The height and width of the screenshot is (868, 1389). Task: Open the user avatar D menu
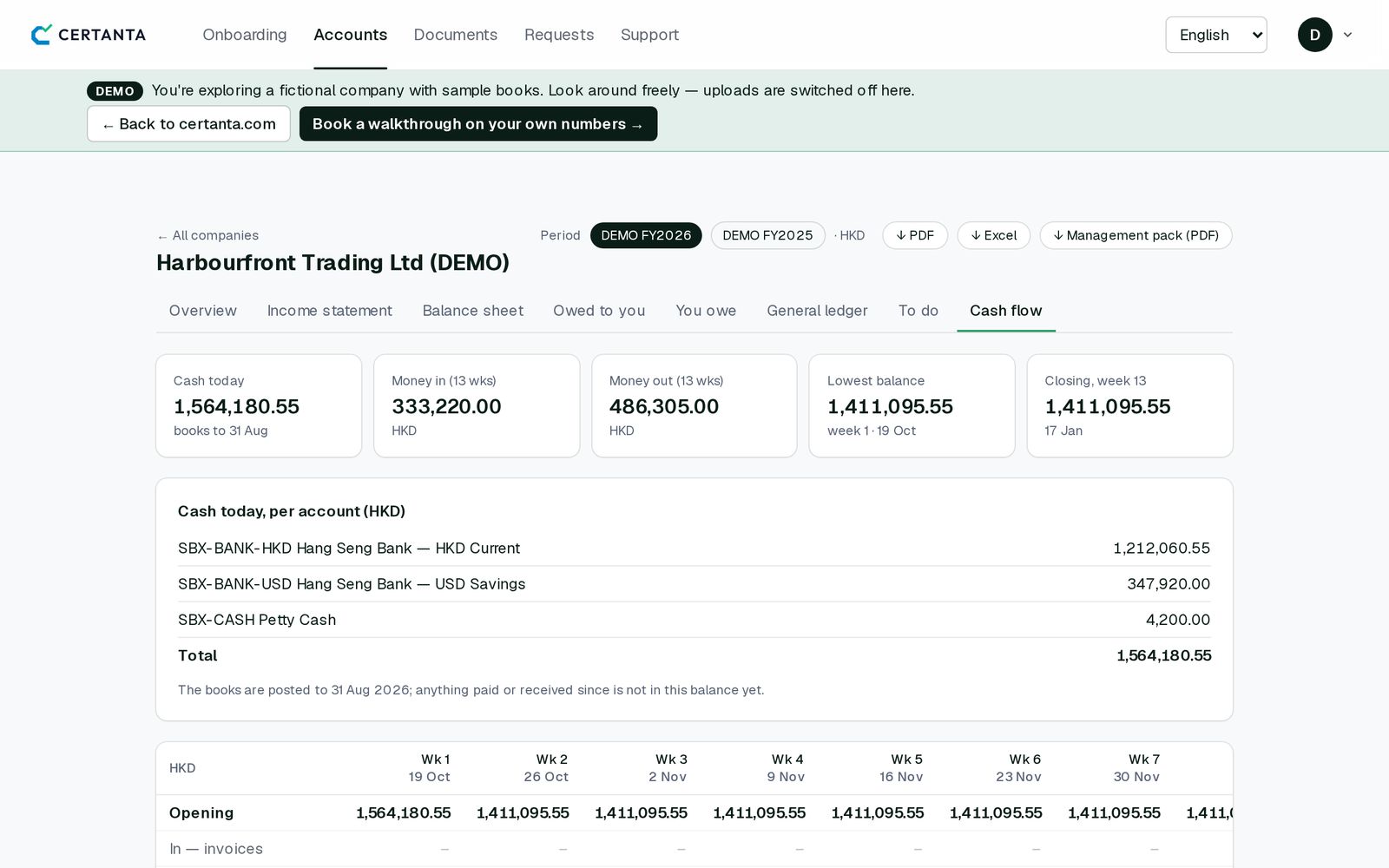tap(1314, 35)
